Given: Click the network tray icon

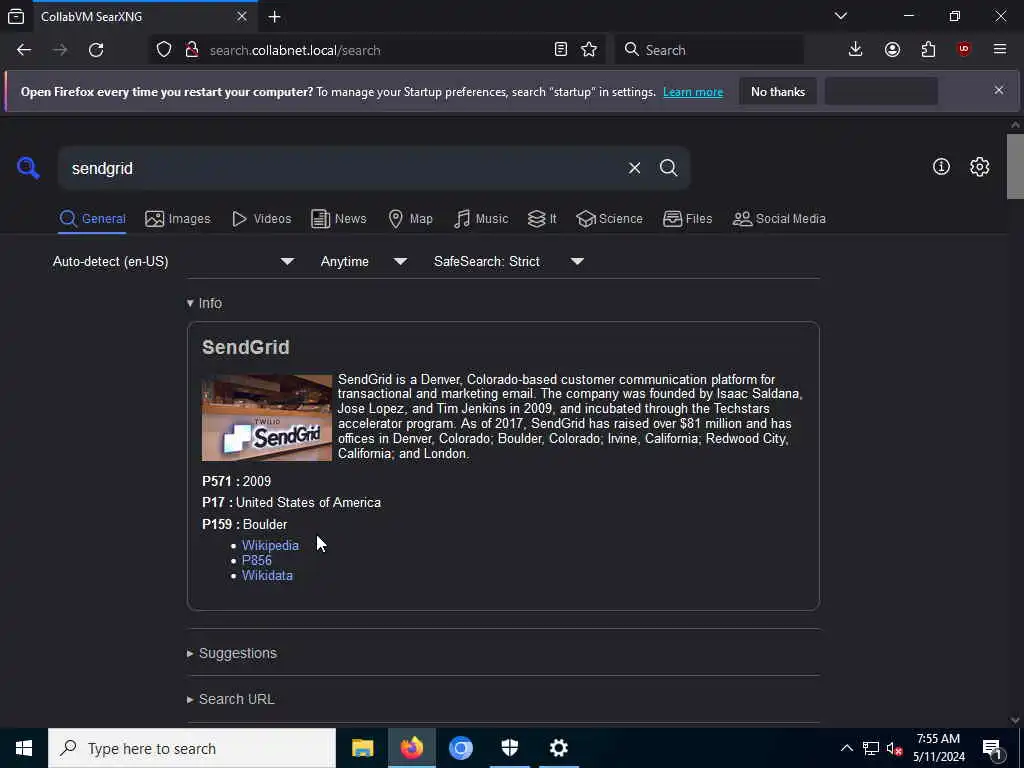Looking at the screenshot, I should [871, 748].
